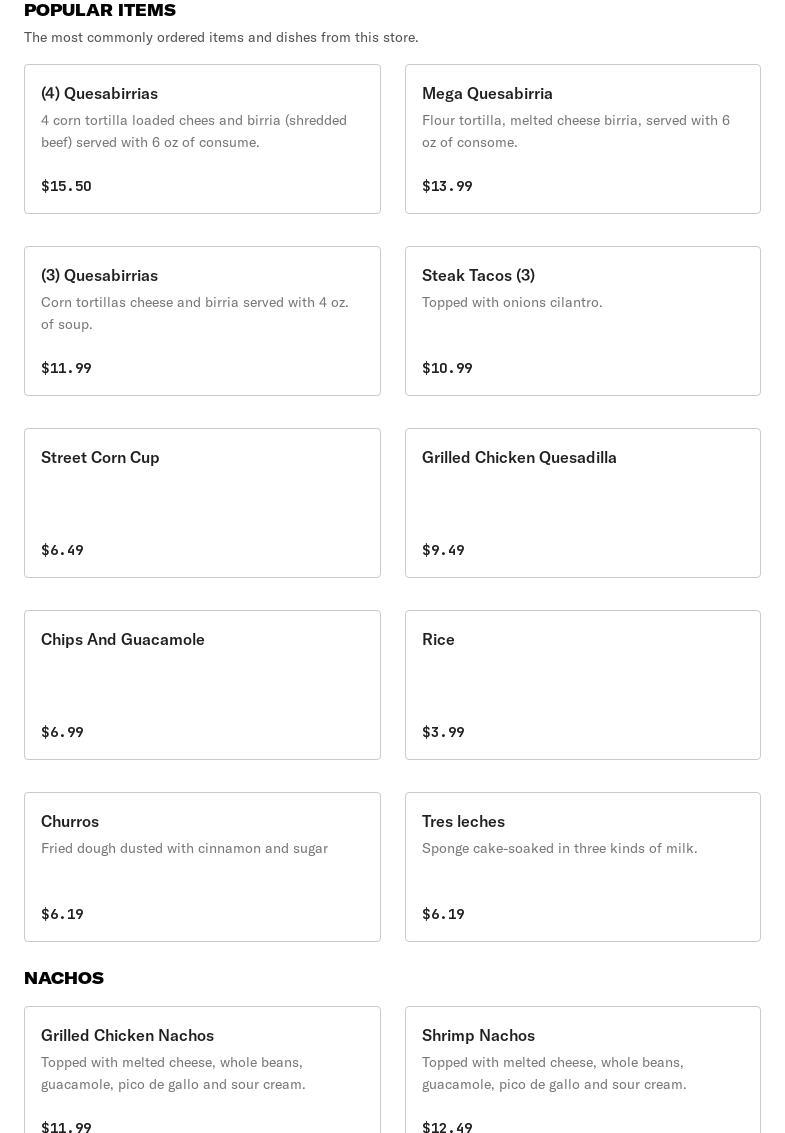Select the Tres leches dessert item
785x1133 pixels.
[x=582, y=866]
